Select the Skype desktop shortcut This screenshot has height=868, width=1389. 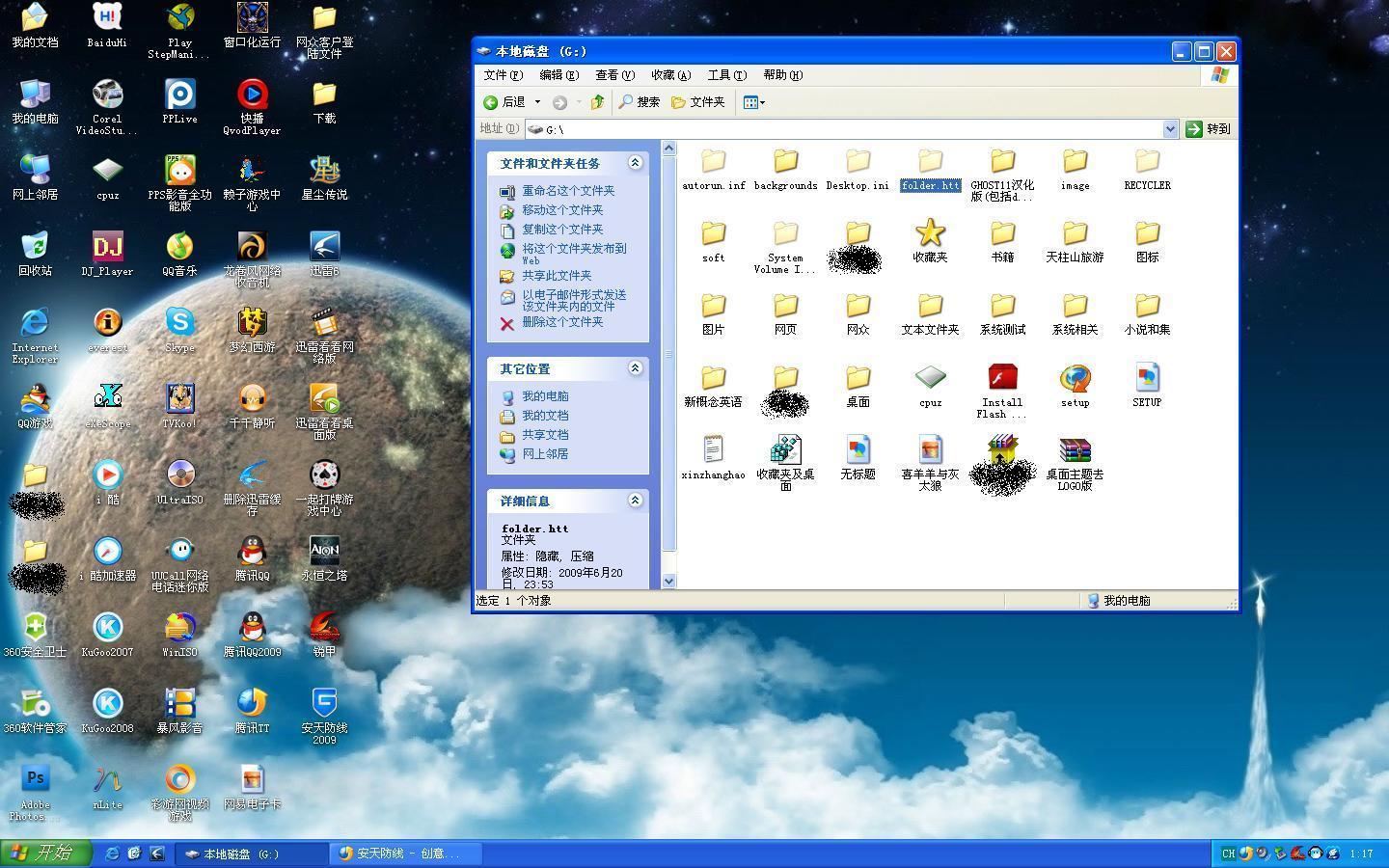click(179, 330)
